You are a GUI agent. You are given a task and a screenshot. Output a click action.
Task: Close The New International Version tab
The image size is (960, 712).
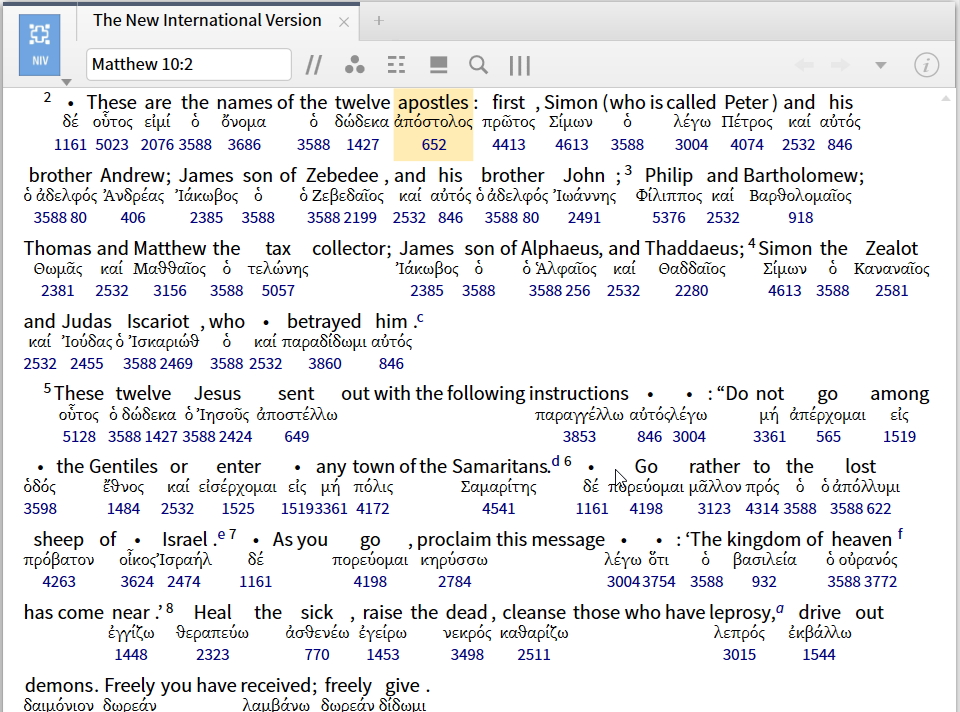click(x=344, y=22)
